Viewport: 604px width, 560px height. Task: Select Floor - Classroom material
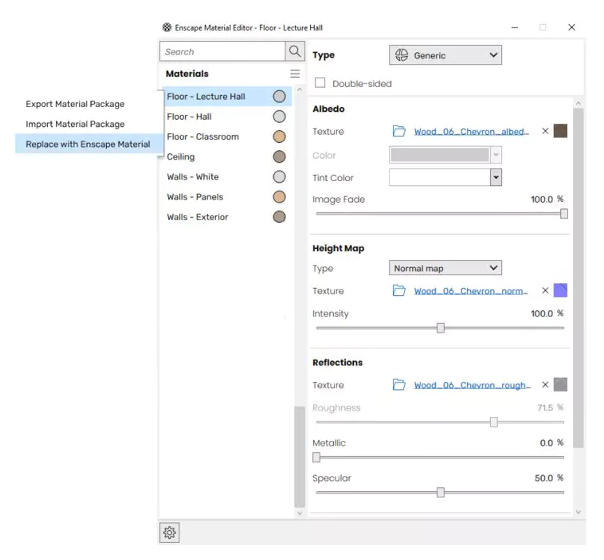click(226, 136)
